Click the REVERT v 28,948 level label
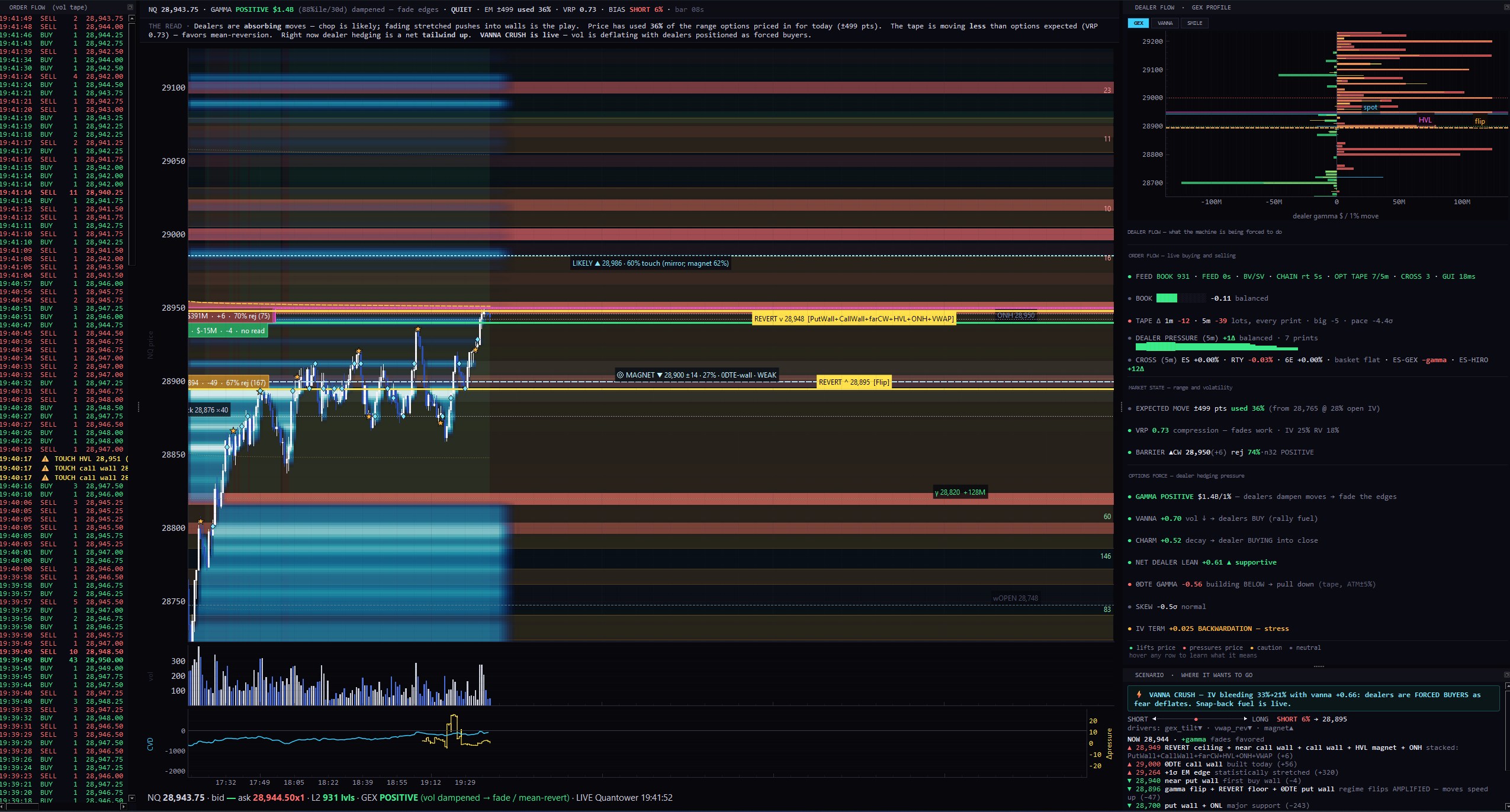1510x812 pixels. [x=854, y=319]
